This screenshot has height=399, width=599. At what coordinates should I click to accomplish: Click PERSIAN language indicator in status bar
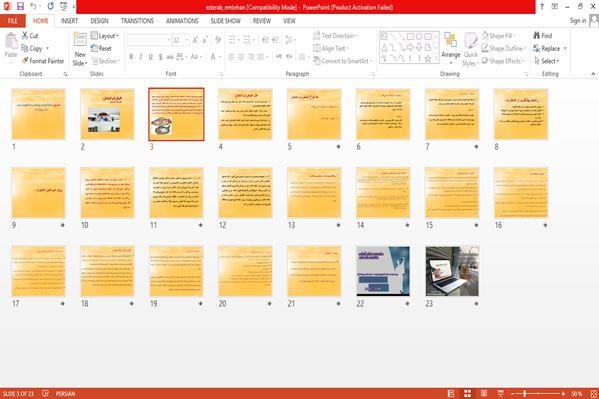pyautogui.click(x=65, y=393)
